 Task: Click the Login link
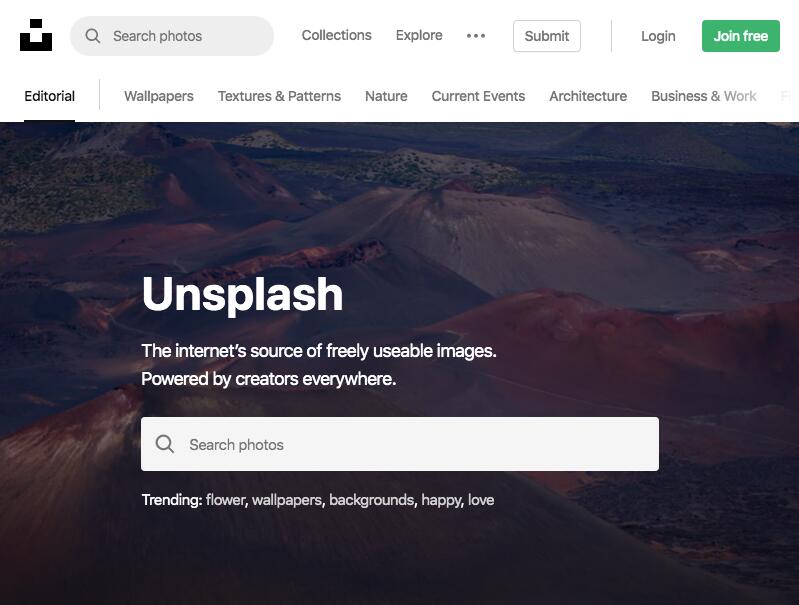[x=658, y=36]
